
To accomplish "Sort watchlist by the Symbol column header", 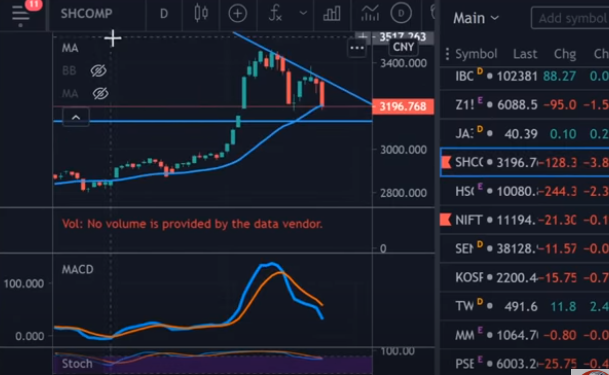I will (x=476, y=54).
